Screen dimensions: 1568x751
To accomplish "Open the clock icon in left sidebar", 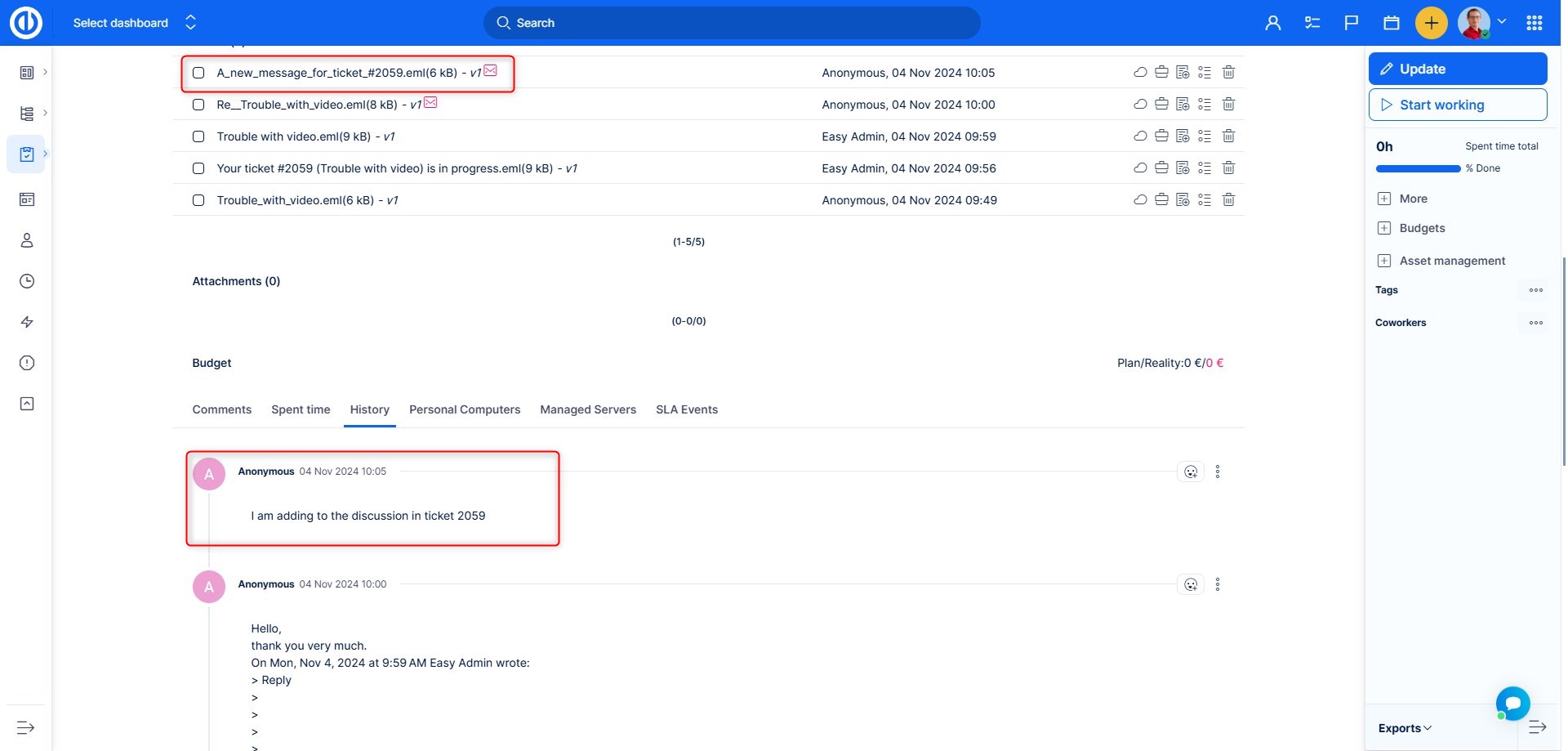I will 27,281.
